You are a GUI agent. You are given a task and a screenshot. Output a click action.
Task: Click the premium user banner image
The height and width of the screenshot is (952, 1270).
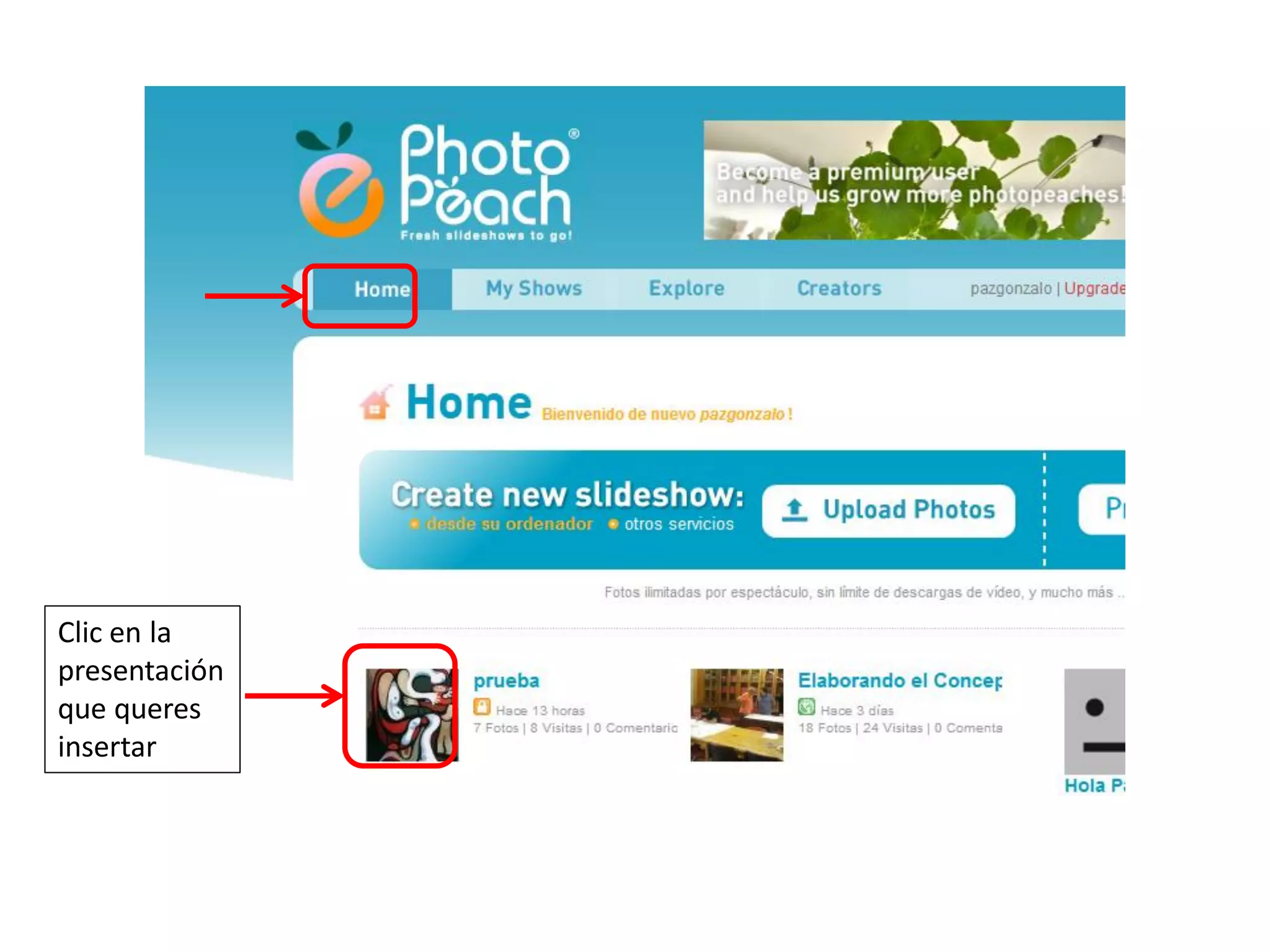914,180
